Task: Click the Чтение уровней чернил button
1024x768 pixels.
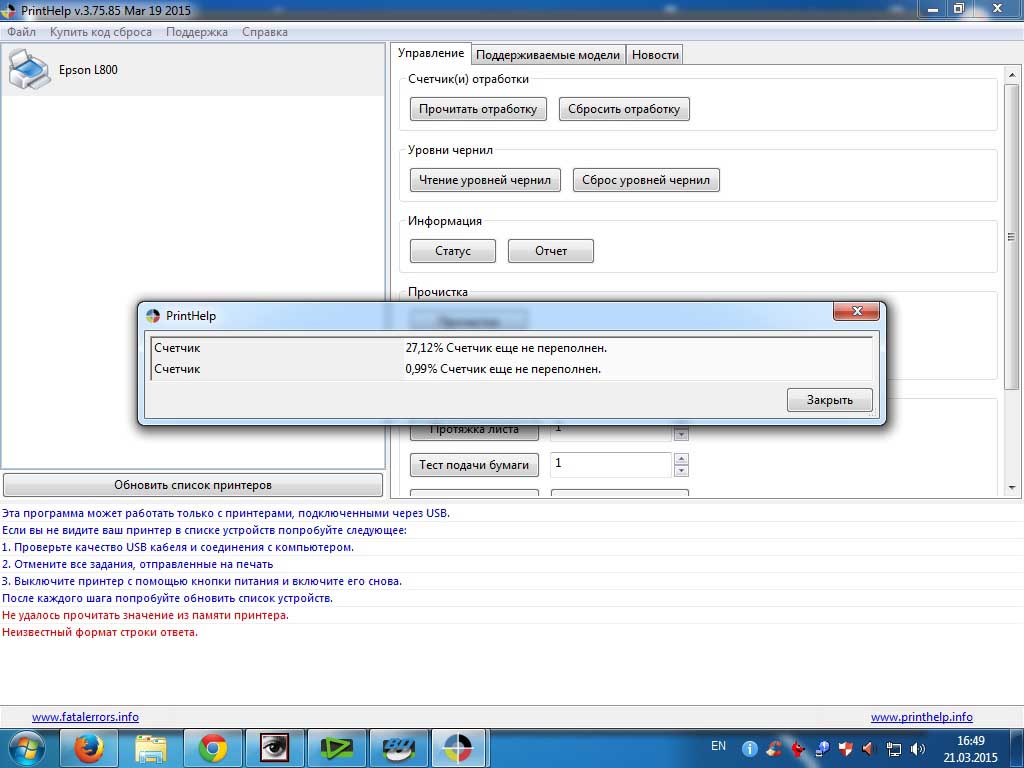Action: [485, 180]
